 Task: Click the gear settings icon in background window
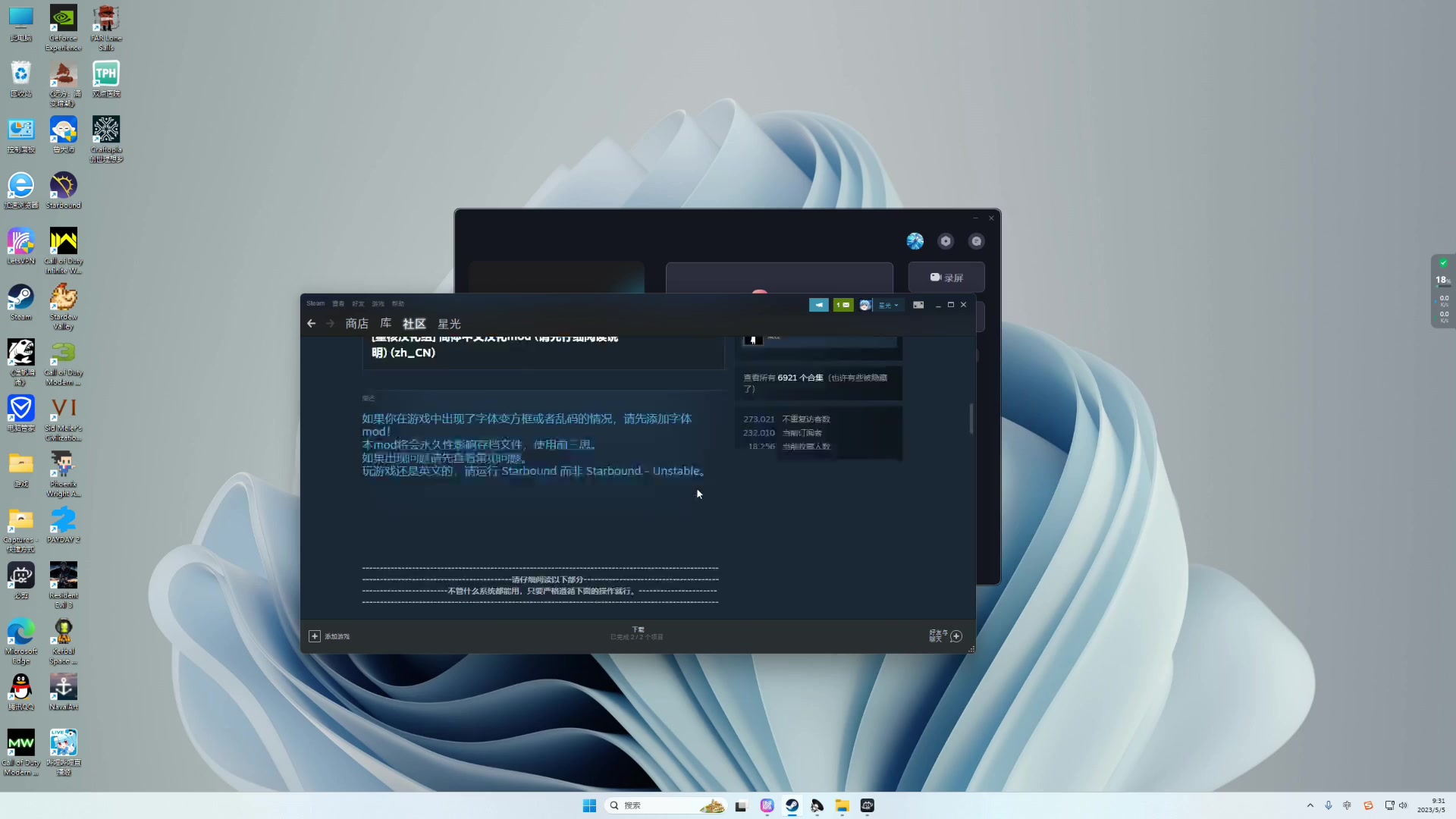[946, 241]
